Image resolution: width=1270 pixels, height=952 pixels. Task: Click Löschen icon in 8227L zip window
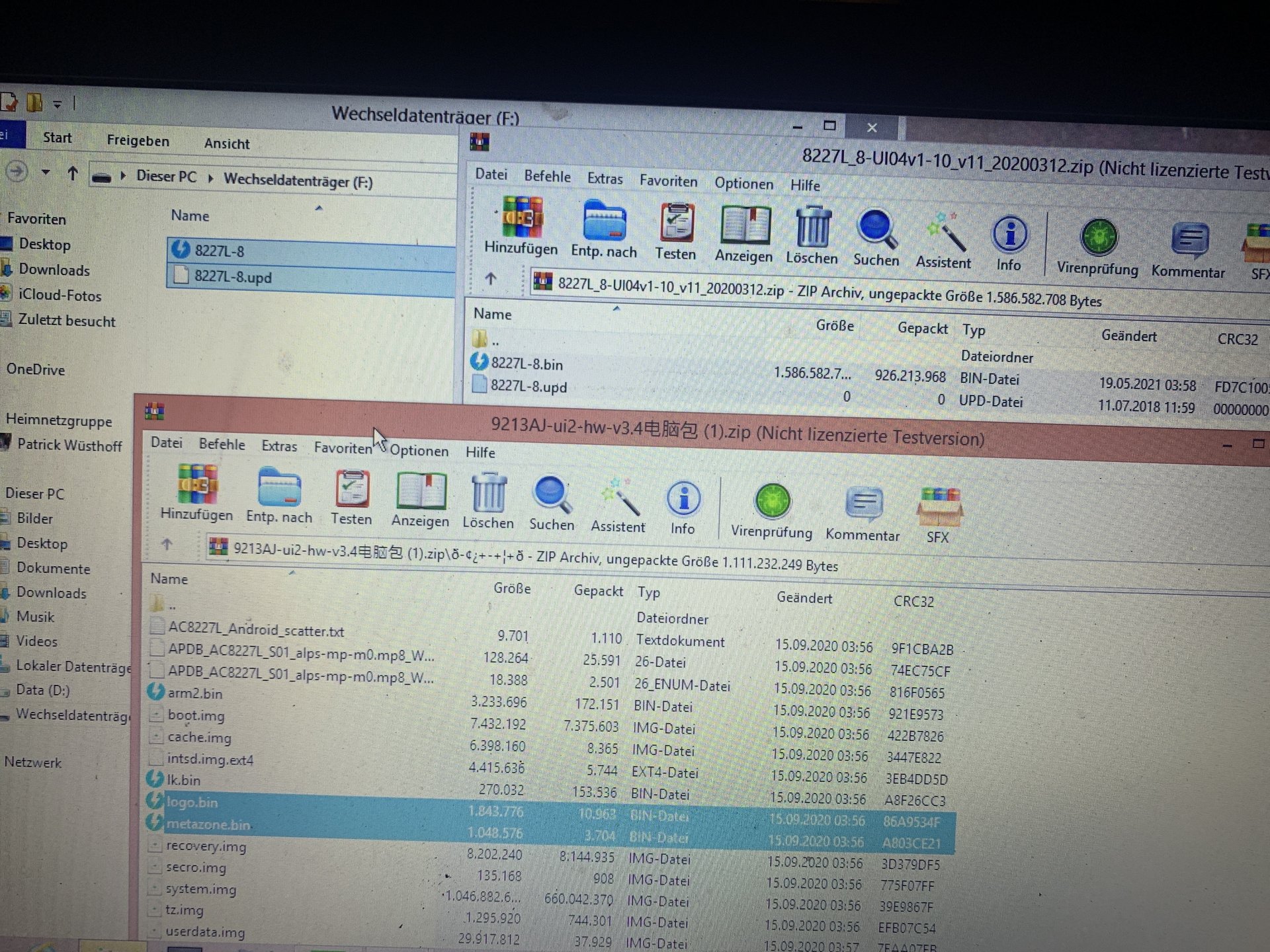813,227
